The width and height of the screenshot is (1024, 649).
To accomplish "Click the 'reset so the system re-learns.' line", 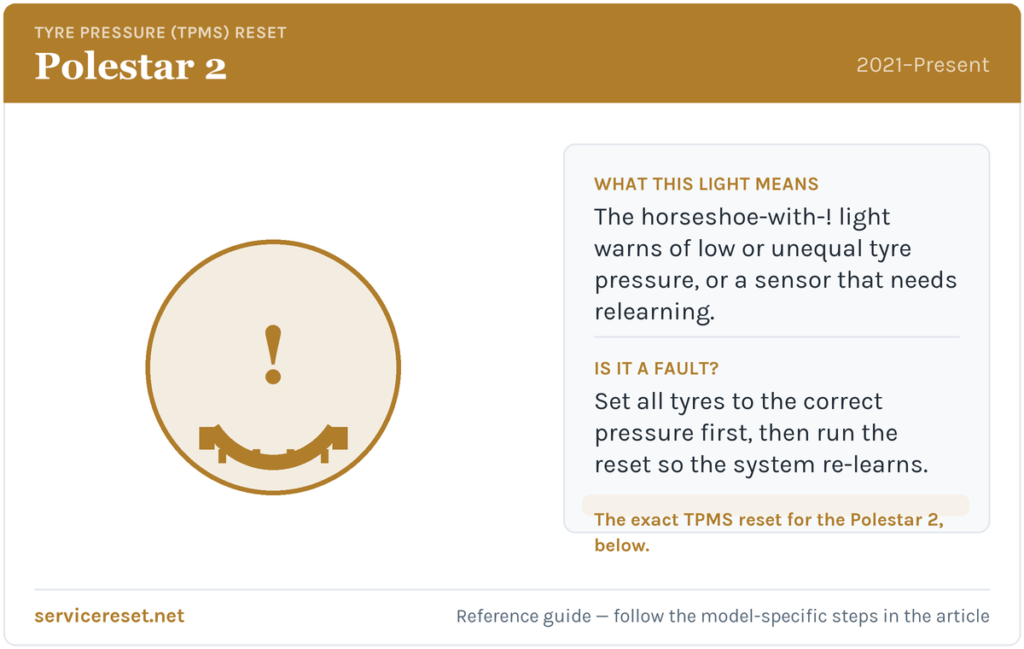I will 761,464.
